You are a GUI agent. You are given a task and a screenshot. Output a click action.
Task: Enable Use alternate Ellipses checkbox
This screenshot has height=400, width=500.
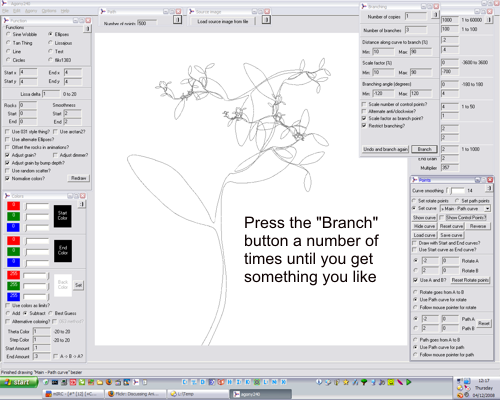[x=30, y=139]
